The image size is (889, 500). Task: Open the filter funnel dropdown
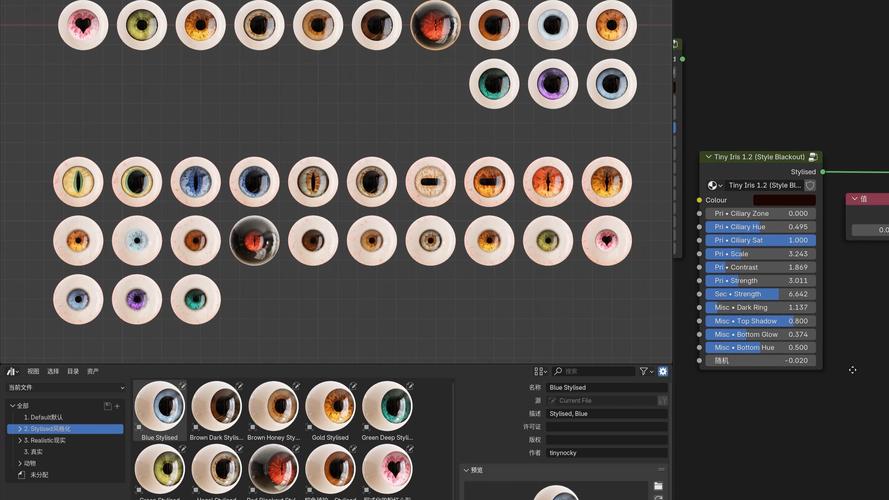point(646,371)
